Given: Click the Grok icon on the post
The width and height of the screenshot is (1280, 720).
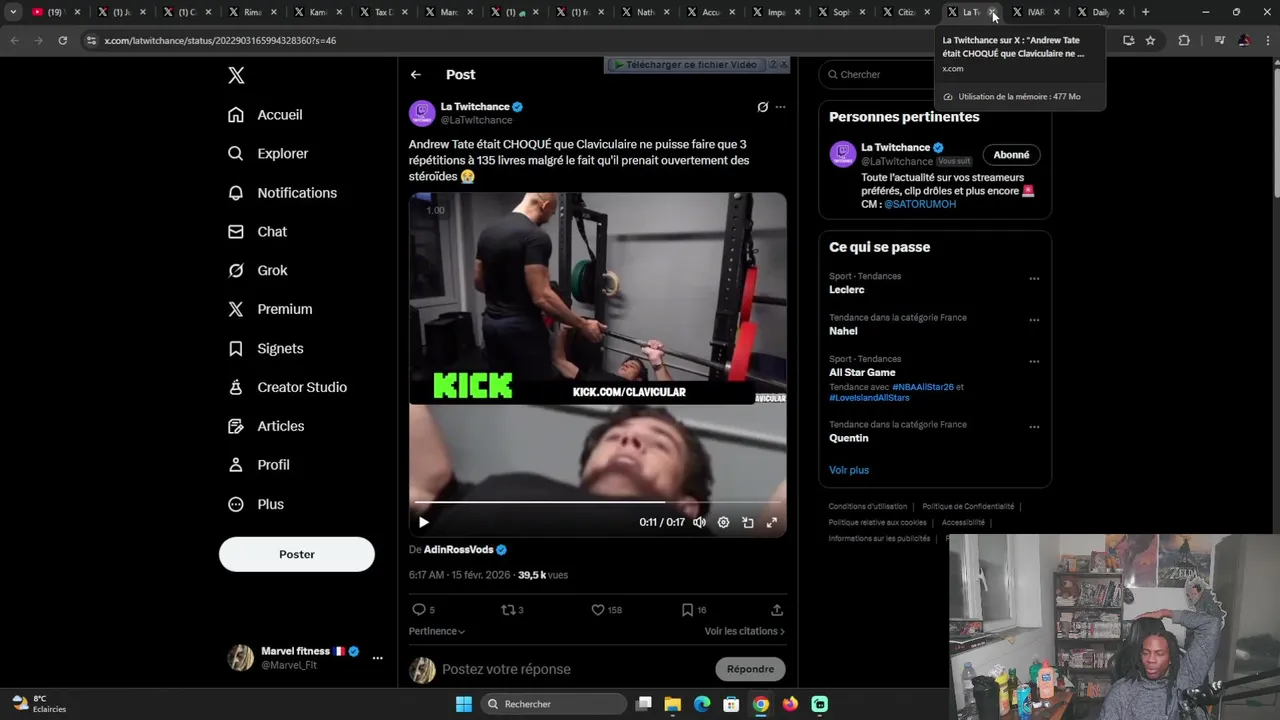Looking at the screenshot, I should (762, 107).
